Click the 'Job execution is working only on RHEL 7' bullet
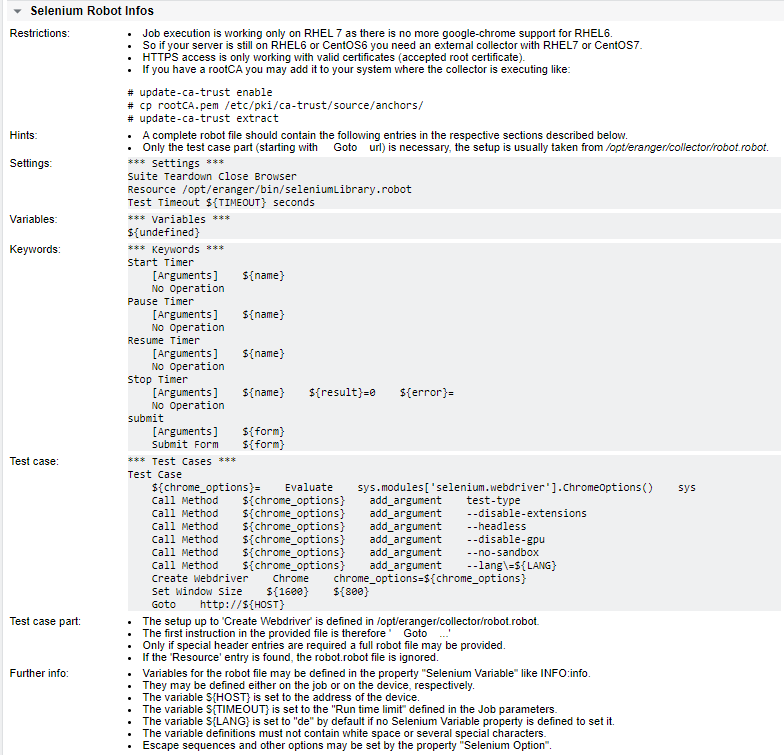The width and height of the screenshot is (784, 755). 377,34
